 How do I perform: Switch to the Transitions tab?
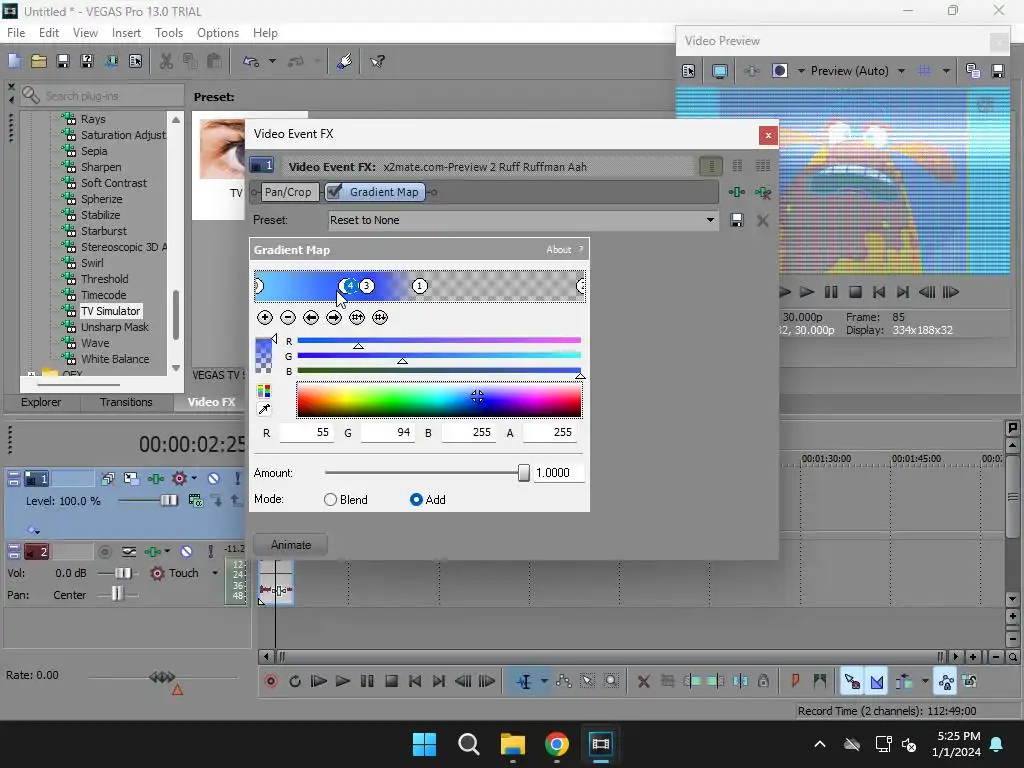[126, 402]
